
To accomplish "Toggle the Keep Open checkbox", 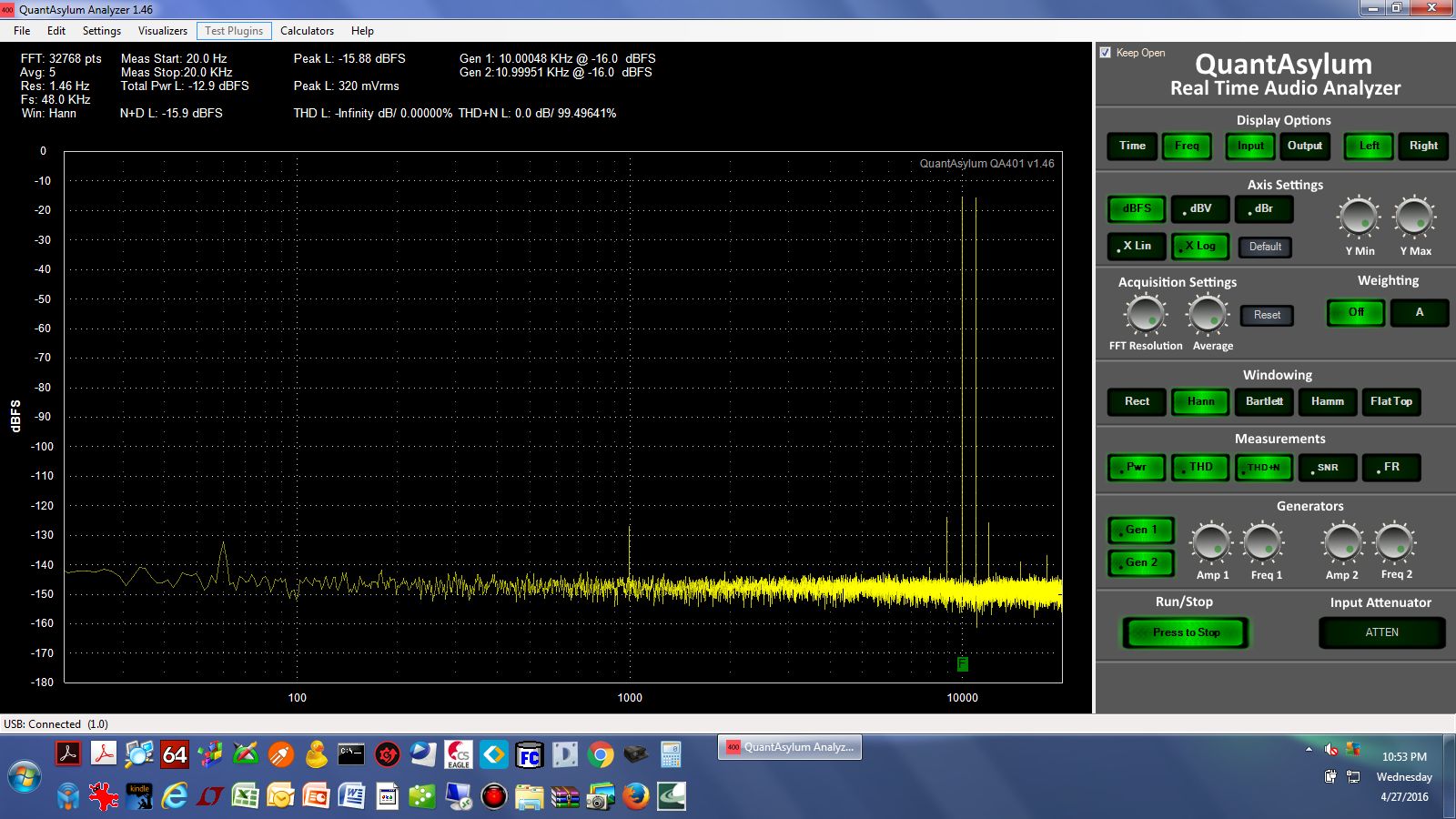I will (1106, 53).
